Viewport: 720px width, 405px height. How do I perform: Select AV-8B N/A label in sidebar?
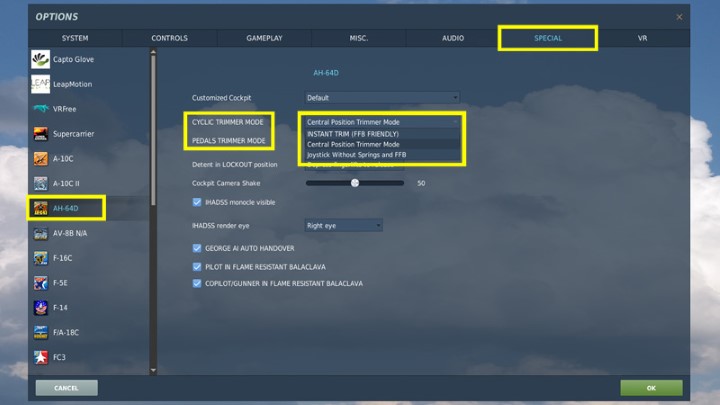point(70,233)
